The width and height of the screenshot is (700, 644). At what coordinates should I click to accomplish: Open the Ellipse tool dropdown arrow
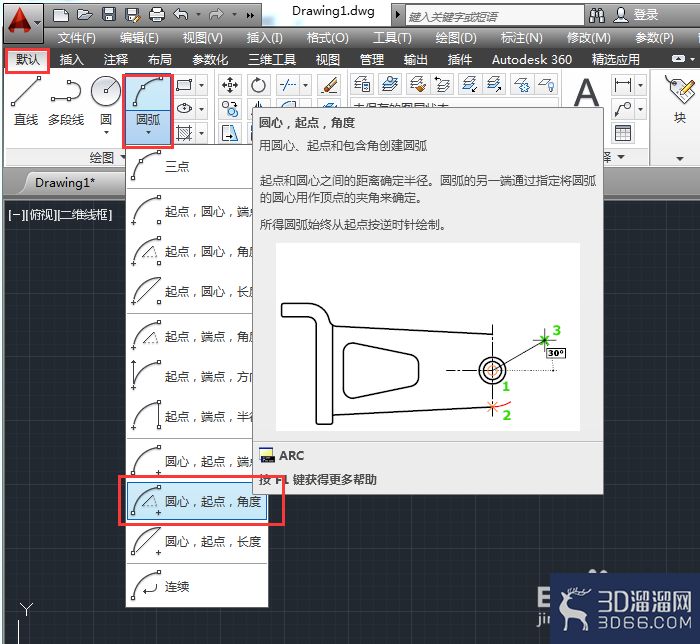pyautogui.click(x=201, y=108)
